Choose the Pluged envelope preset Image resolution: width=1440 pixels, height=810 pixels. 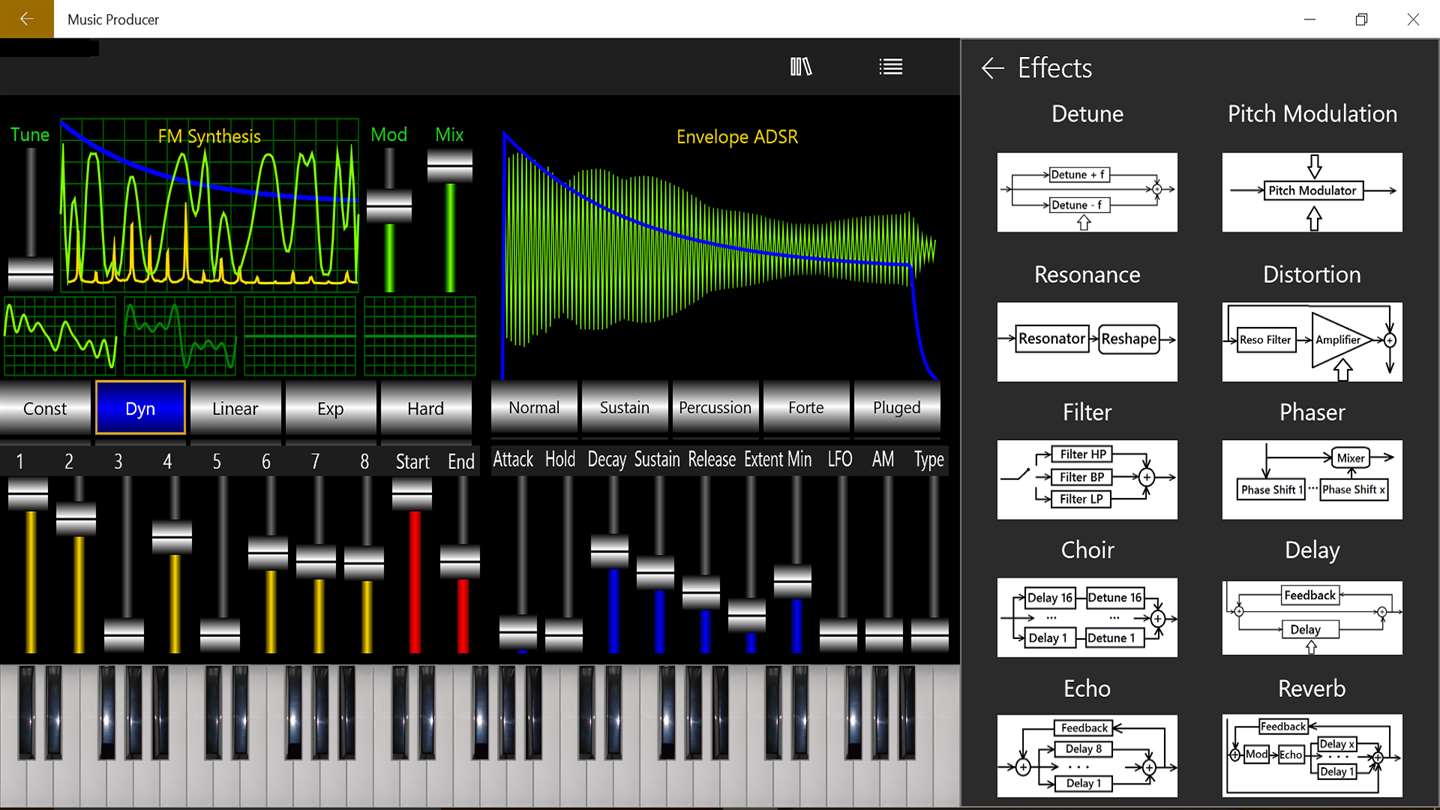pos(896,407)
